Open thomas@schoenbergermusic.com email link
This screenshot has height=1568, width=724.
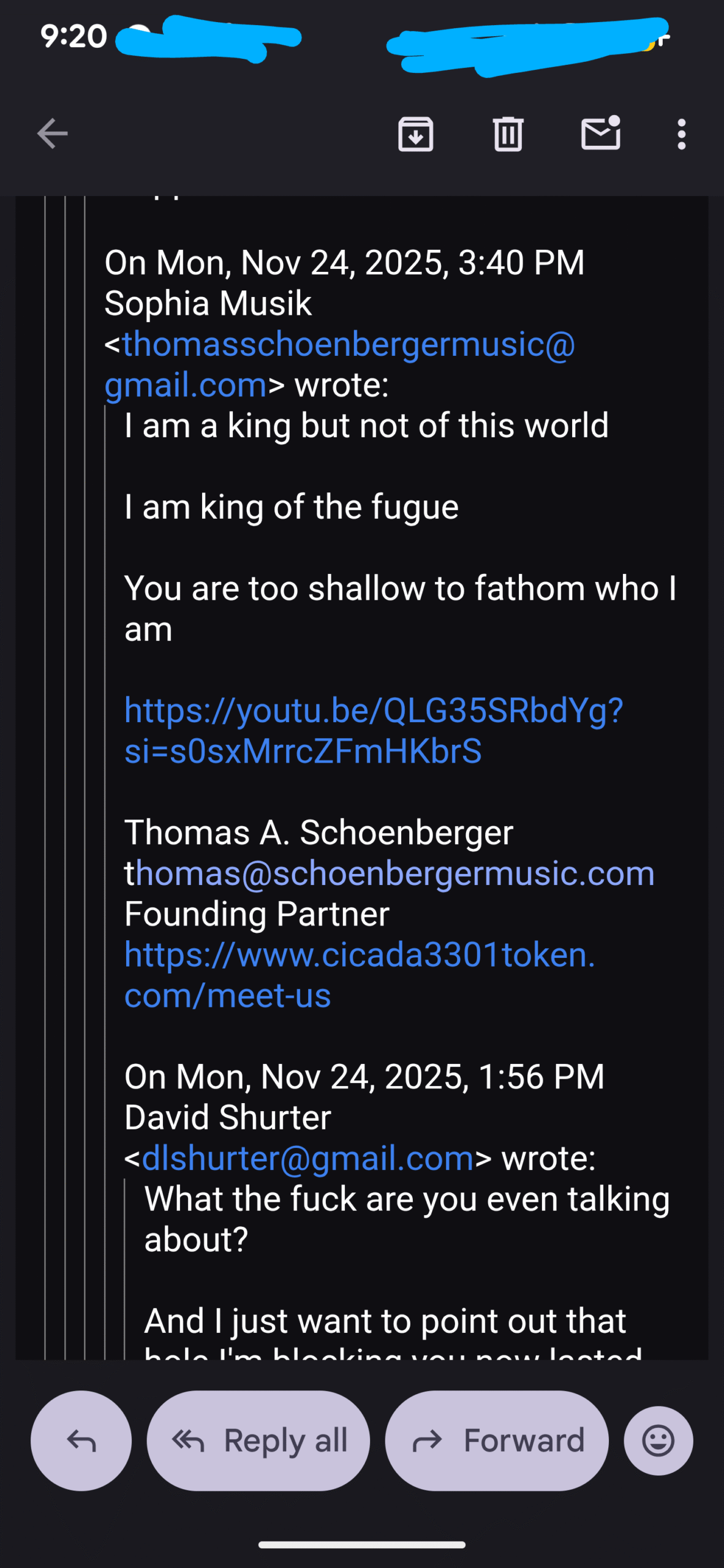[x=394, y=873]
